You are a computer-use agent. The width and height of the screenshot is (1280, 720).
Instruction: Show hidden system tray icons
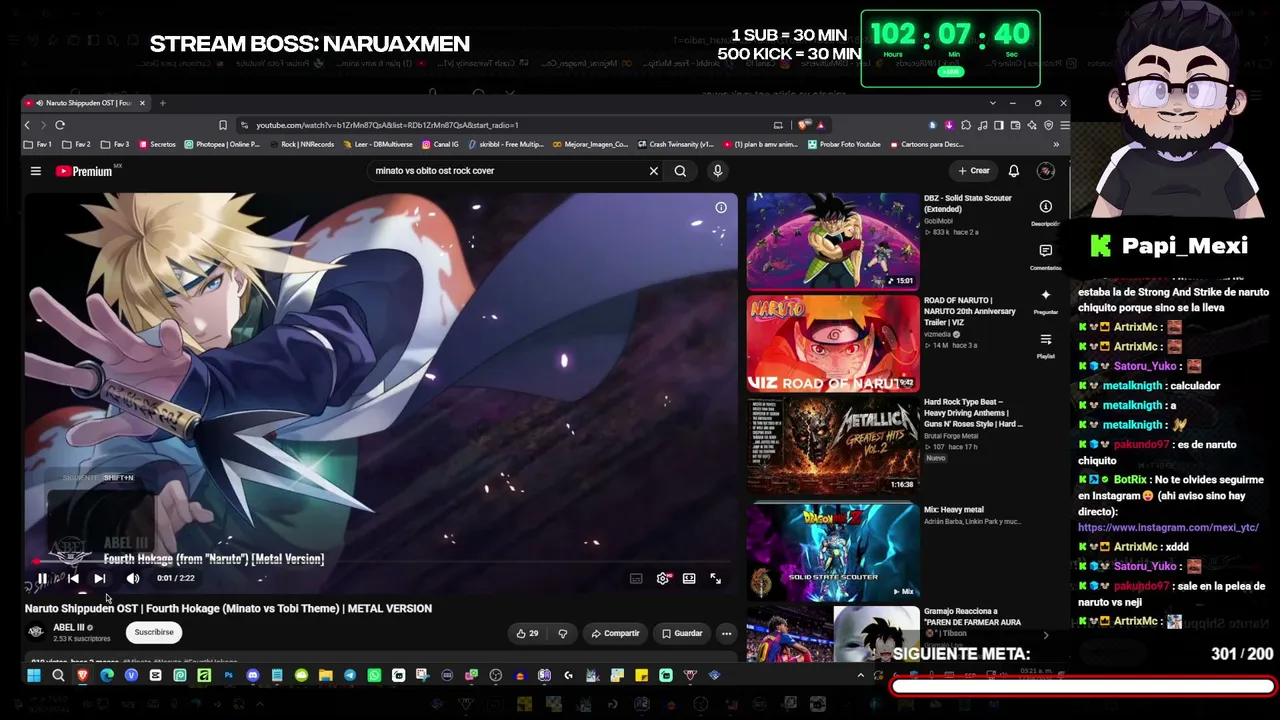[860, 676]
